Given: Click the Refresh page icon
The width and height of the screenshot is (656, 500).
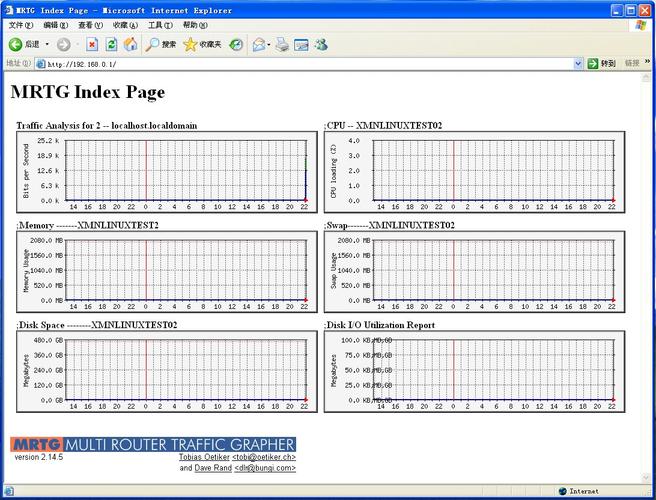Looking at the screenshot, I should 111,44.
